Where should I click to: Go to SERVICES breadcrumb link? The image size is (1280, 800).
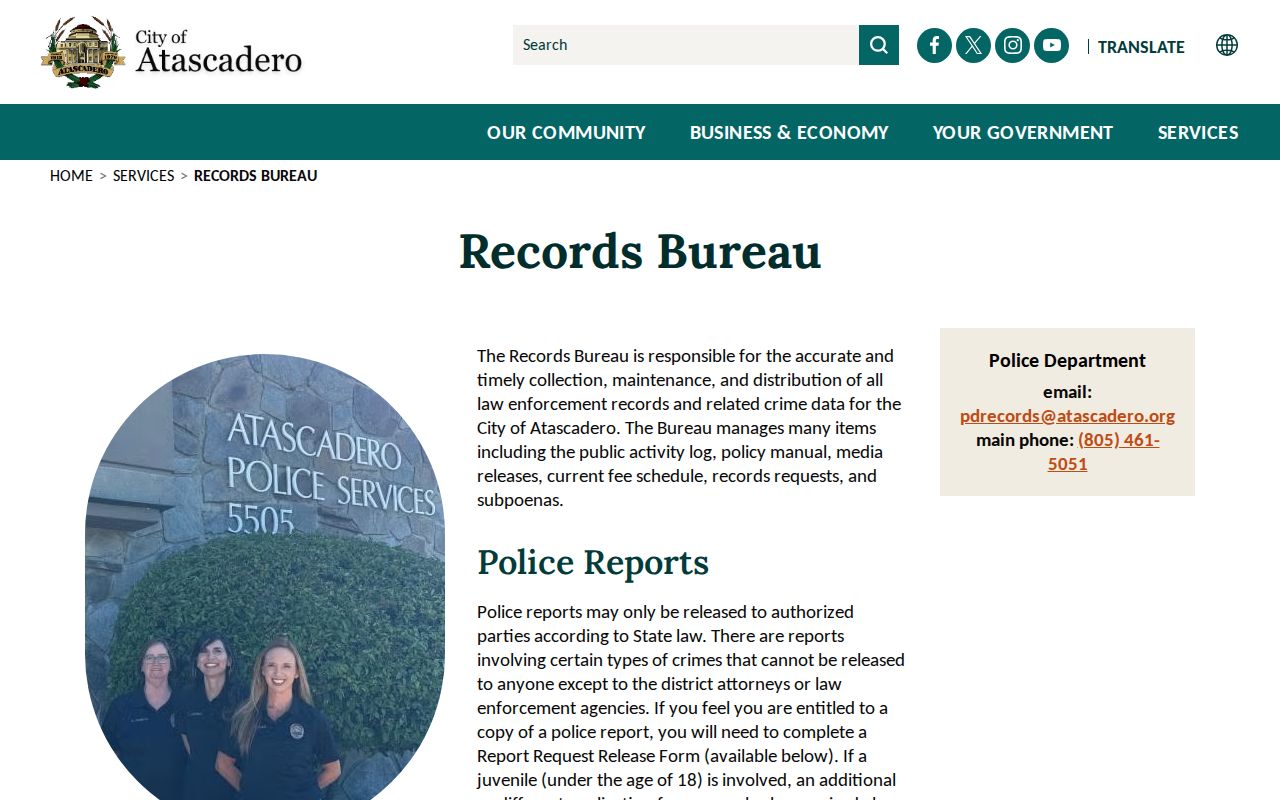click(x=143, y=176)
